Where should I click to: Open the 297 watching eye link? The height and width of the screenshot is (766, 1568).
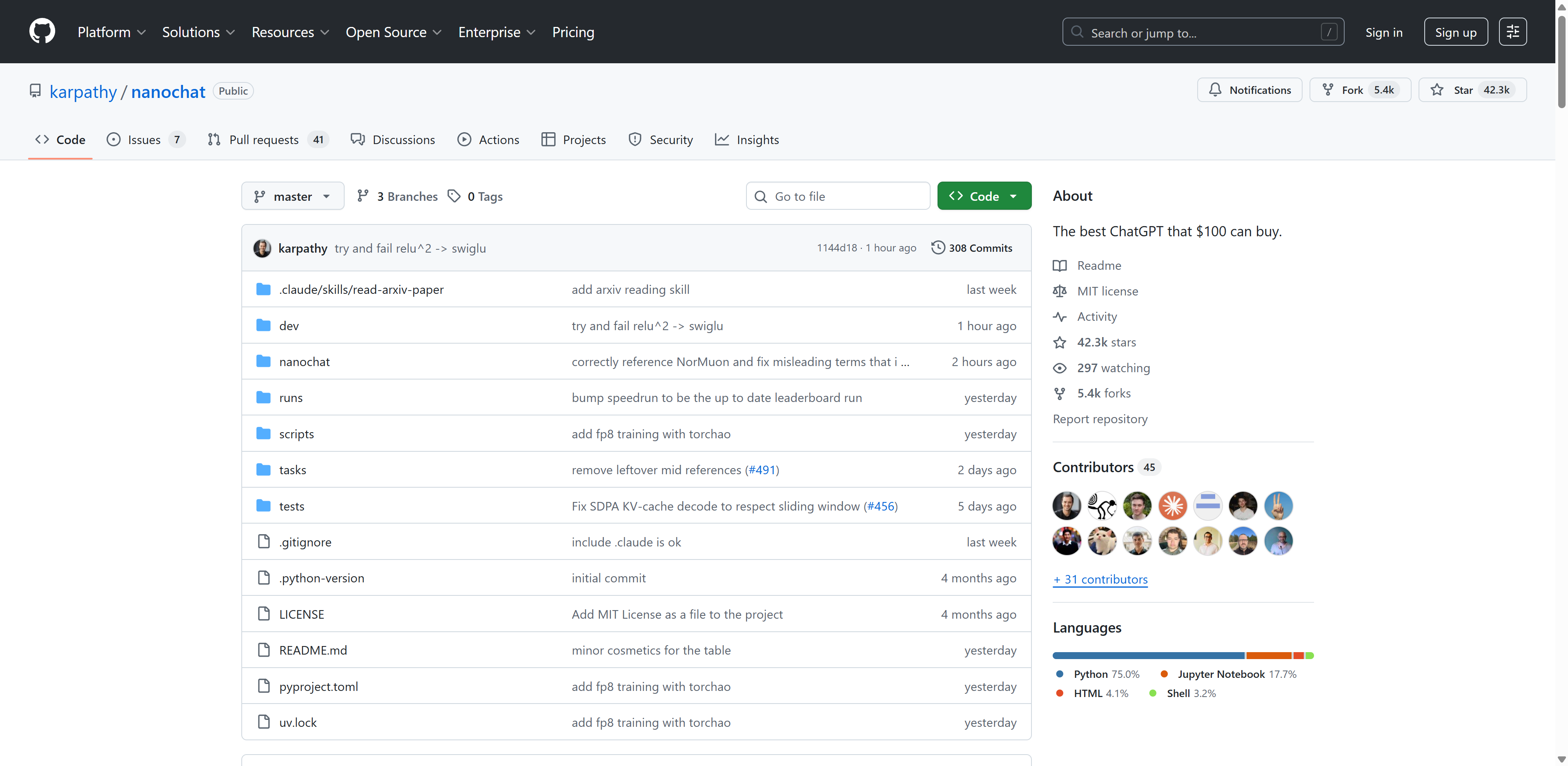(x=1113, y=367)
